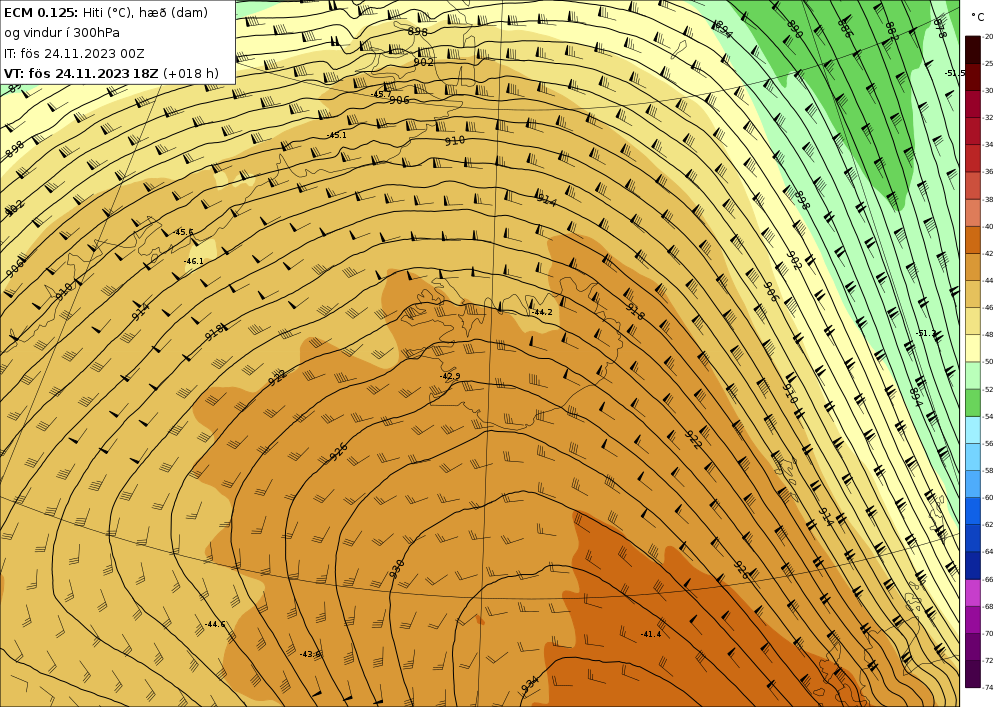The image size is (1000, 707).
Task: Click the legend swatch between -25 and -30
Action: 973,77
